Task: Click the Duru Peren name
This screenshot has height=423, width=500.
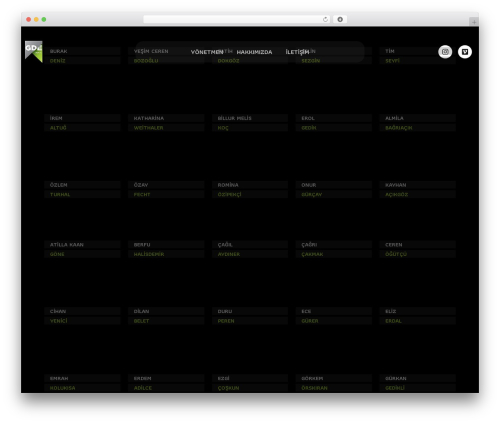Action: click(250, 316)
